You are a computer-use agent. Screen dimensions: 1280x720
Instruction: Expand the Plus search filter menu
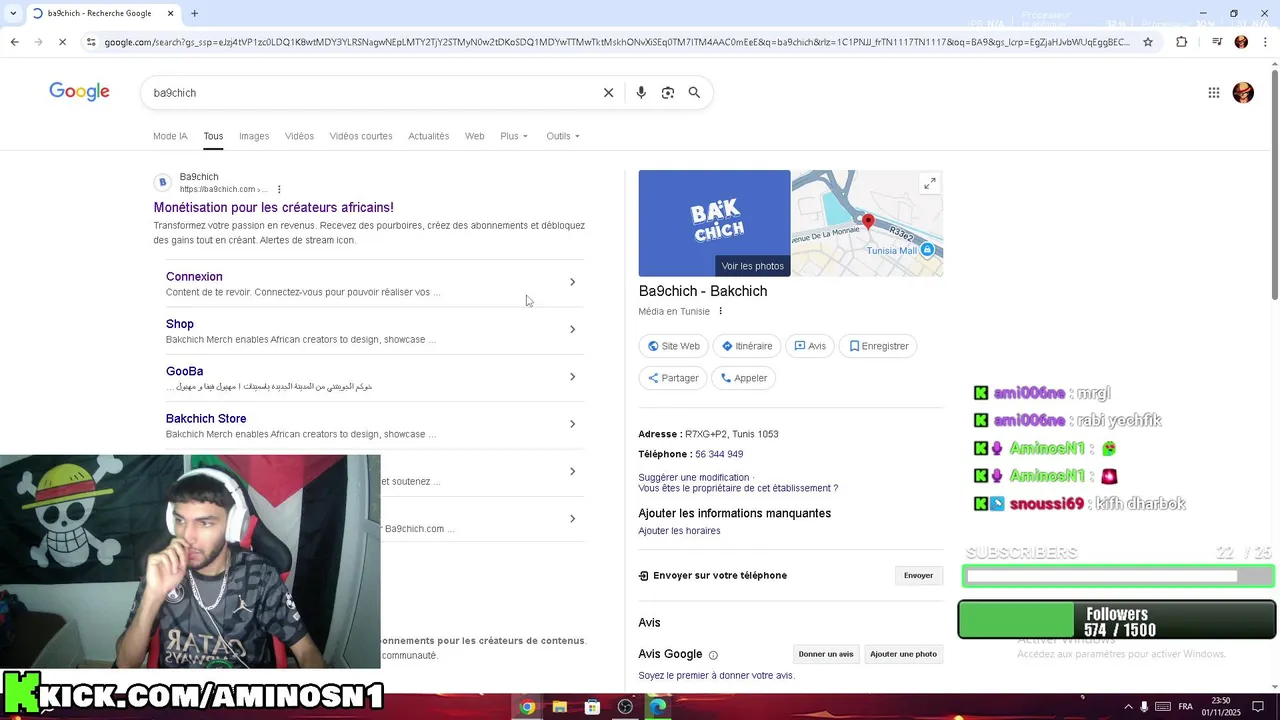tap(514, 136)
